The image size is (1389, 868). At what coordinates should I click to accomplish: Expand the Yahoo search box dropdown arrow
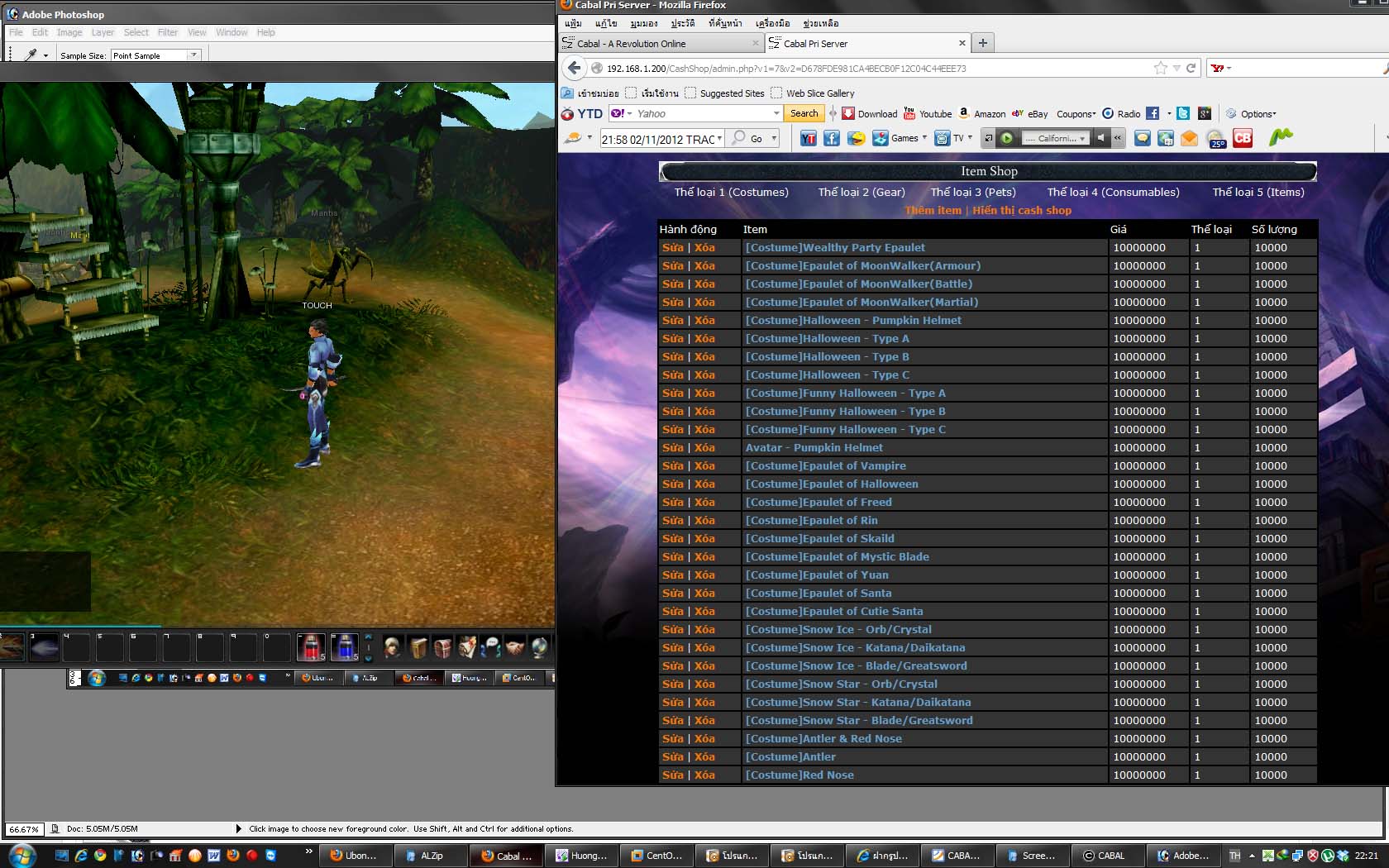[x=776, y=113]
